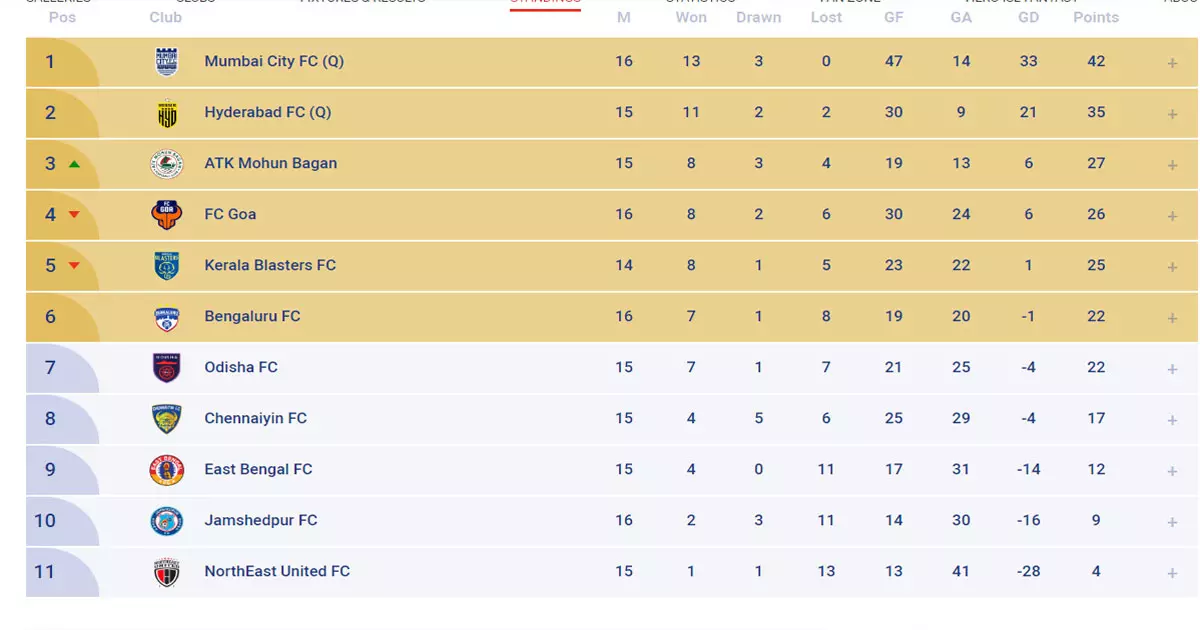
Task: Click the Won column header
Action: [691, 17]
